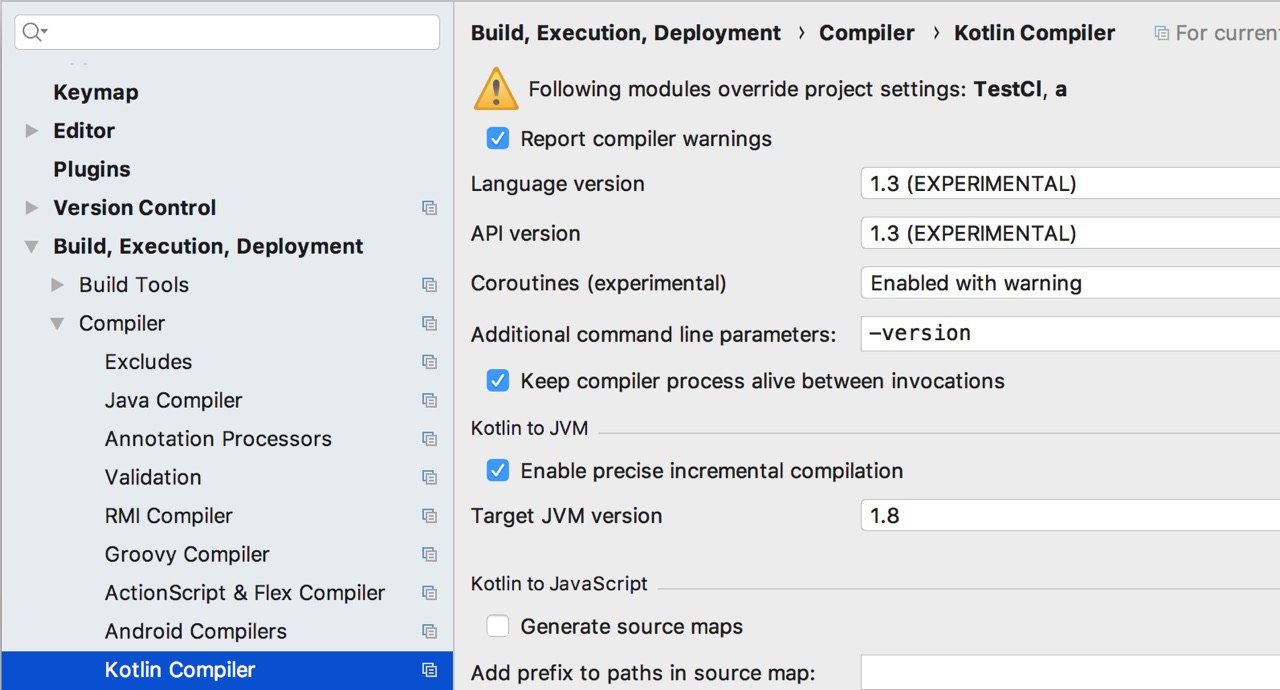
Task: Click project-level icon beside Build Tools
Action: (429, 285)
